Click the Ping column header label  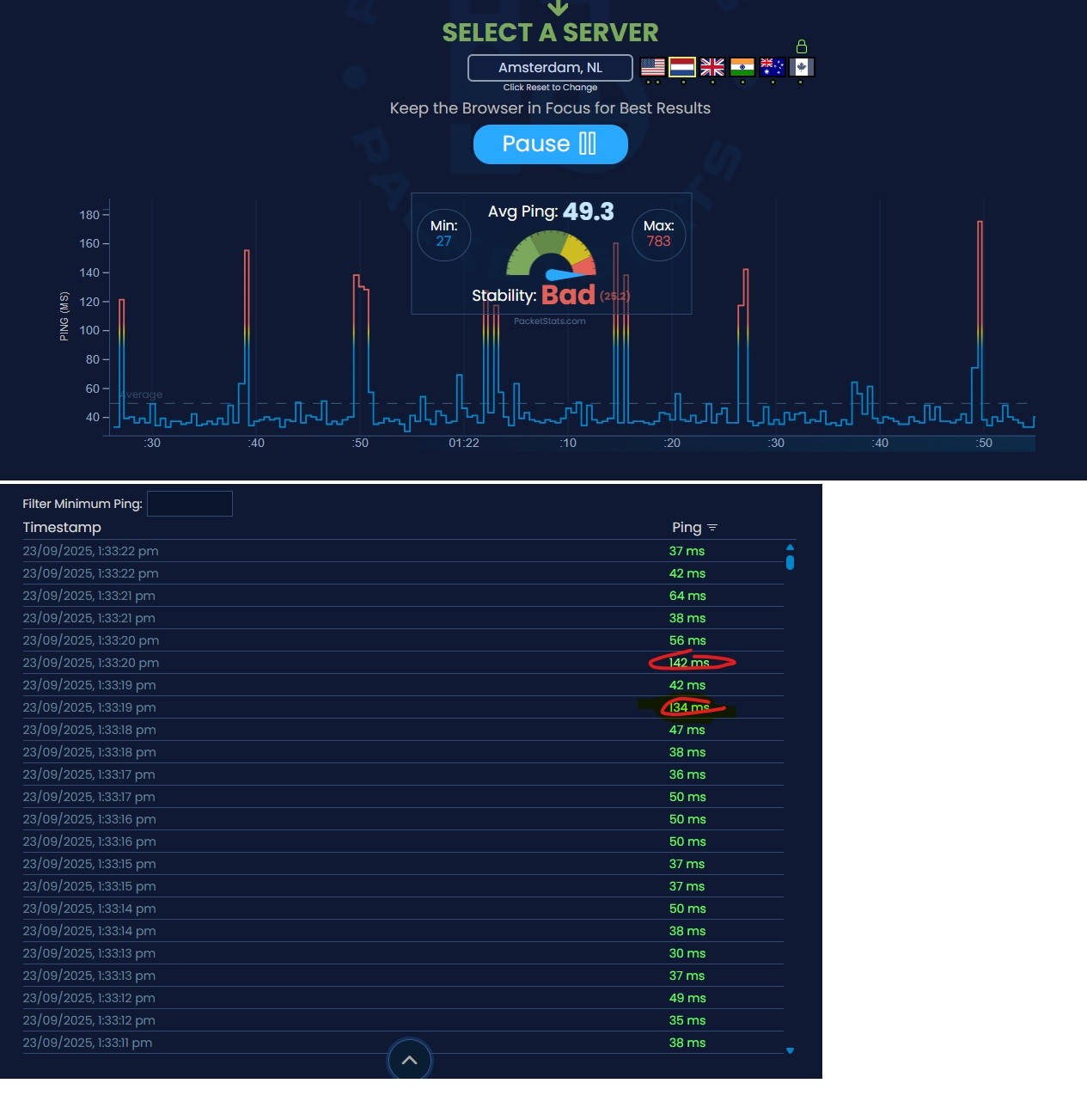[x=687, y=528]
